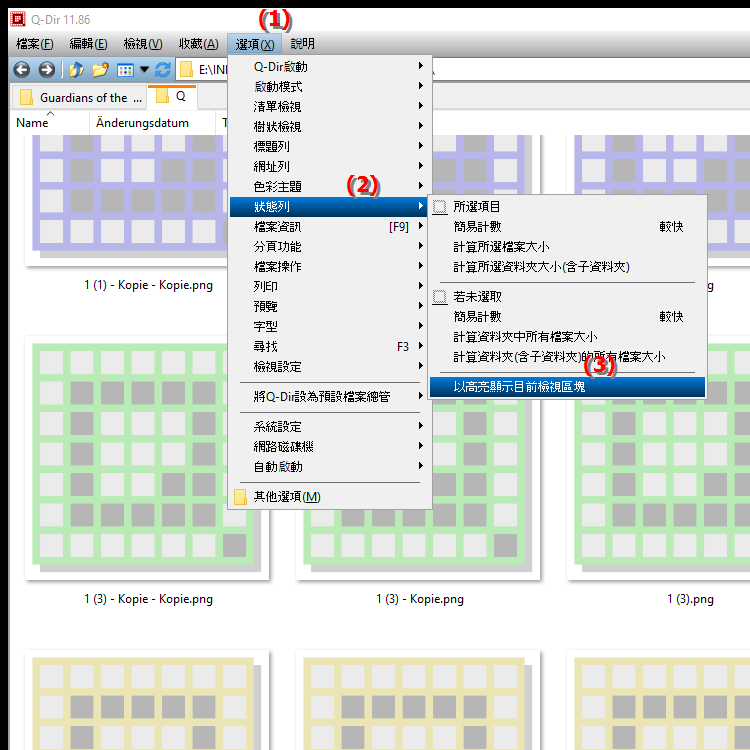Open the 檔案(F) menu
Image resolution: width=750 pixels, height=750 pixels.
point(34,44)
